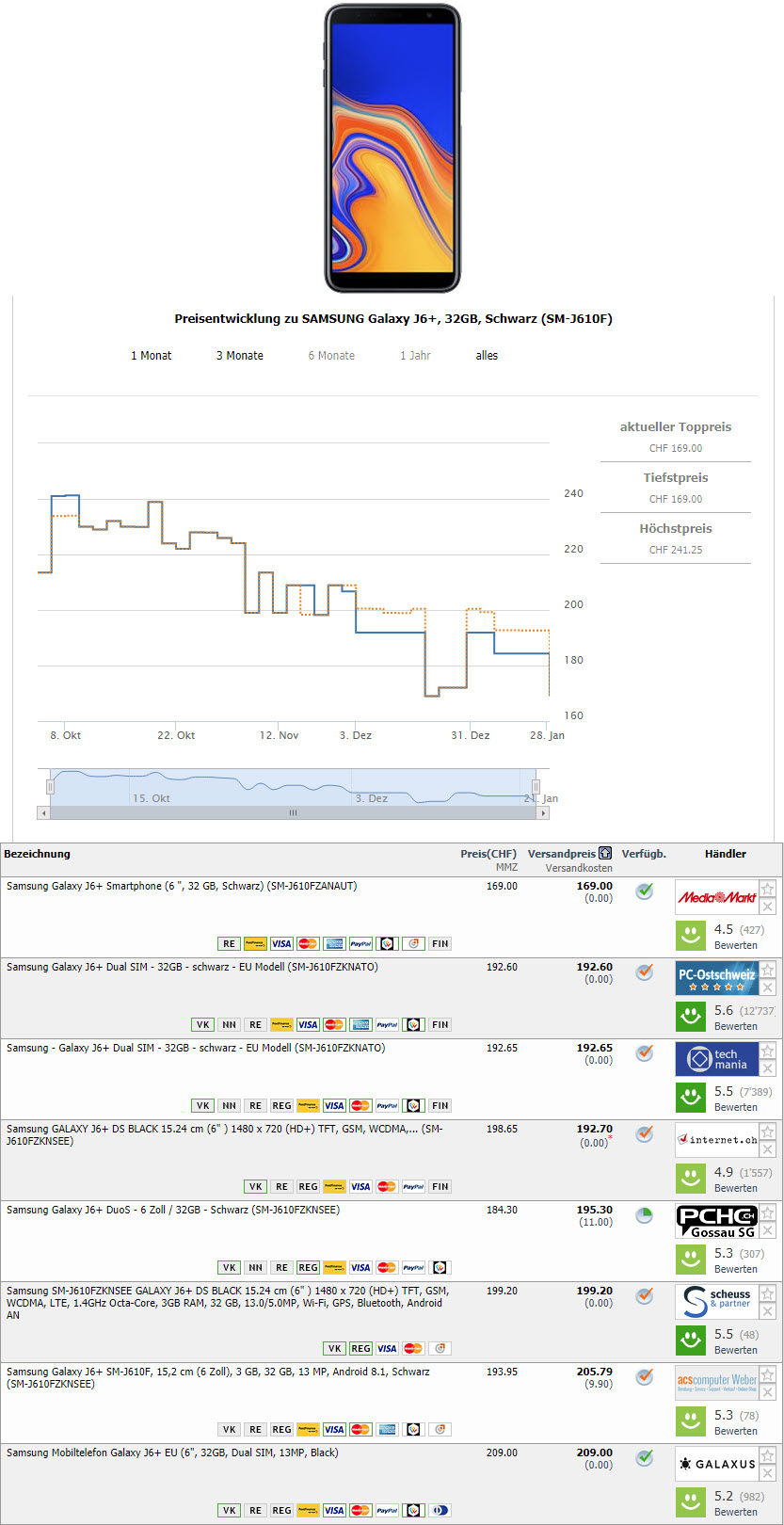Click the Galaxus dealer logo

point(716,1464)
